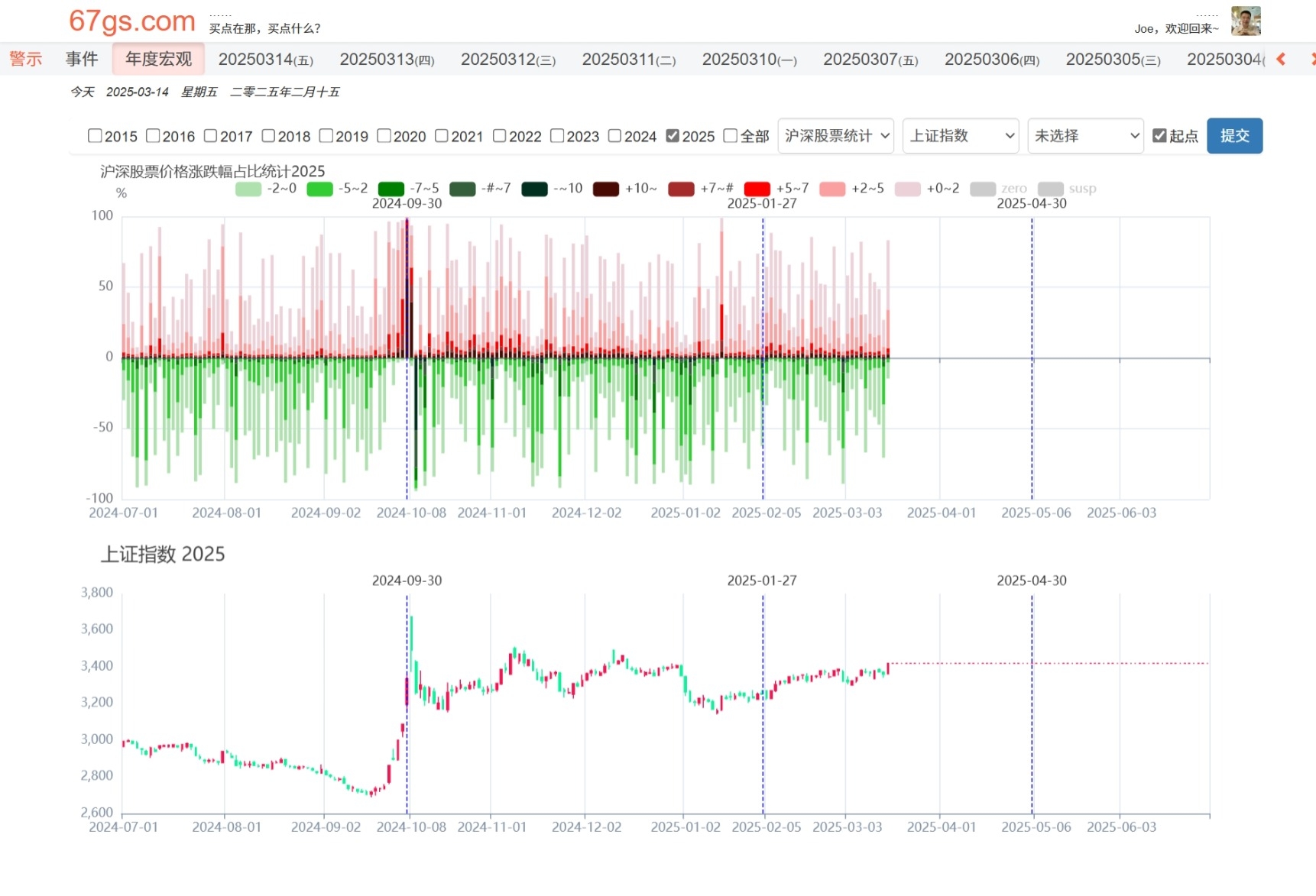Image resolution: width=1316 pixels, height=896 pixels.
Task: Open Joe's profile avatar picture
Action: (x=1246, y=21)
